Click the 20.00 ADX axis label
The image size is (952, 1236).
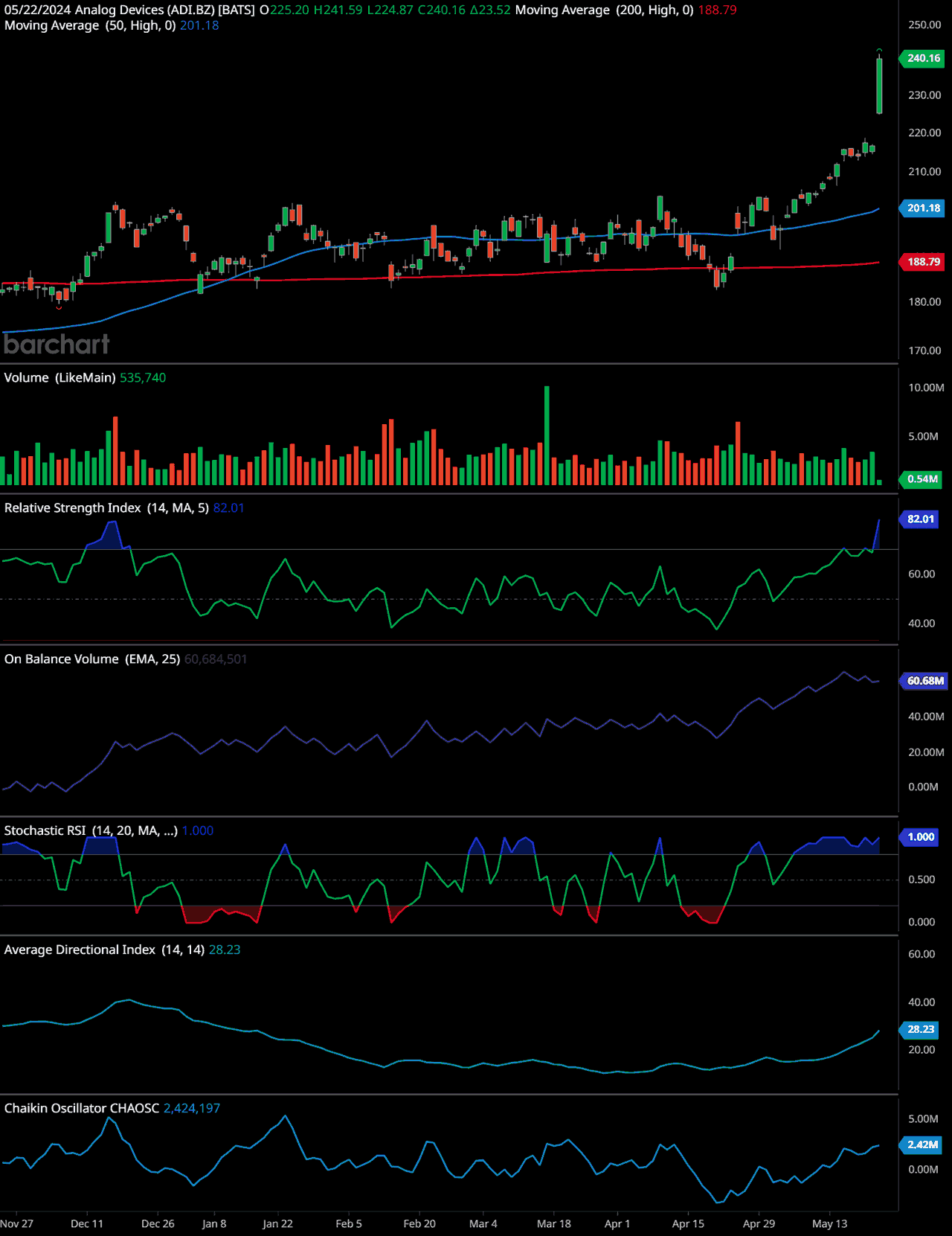coord(922,1050)
